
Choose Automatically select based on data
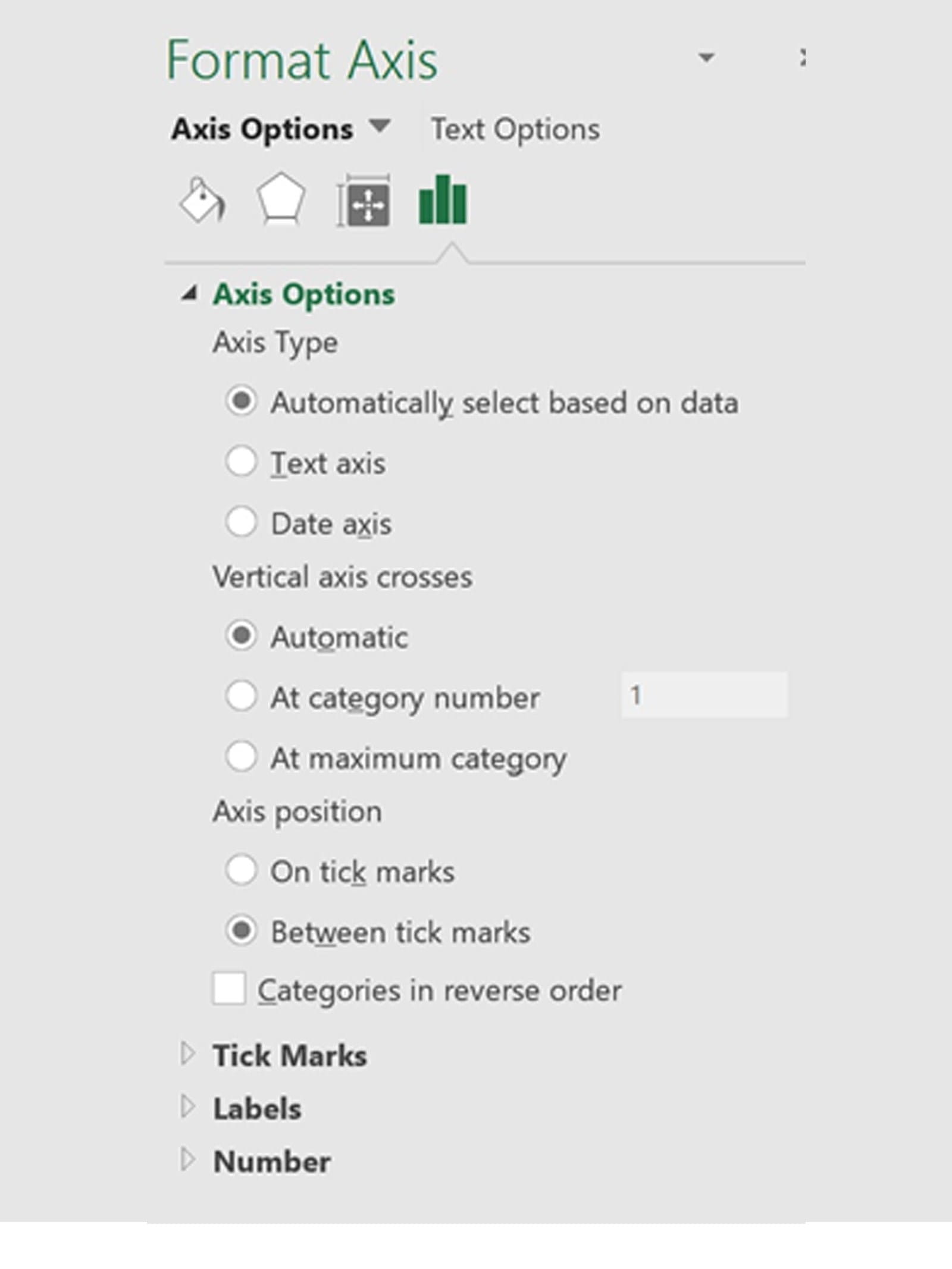coord(241,402)
